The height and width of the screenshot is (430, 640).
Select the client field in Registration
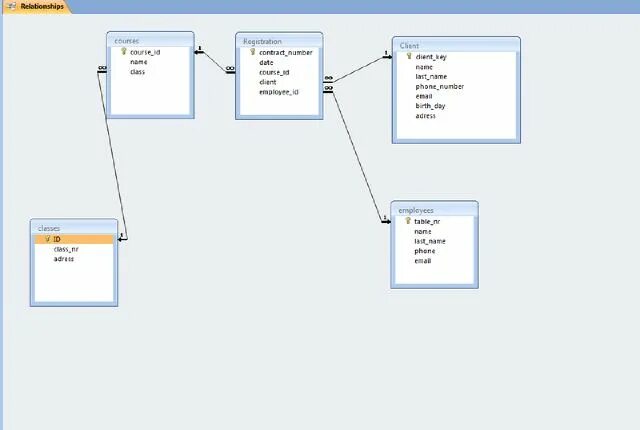pos(268,82)
